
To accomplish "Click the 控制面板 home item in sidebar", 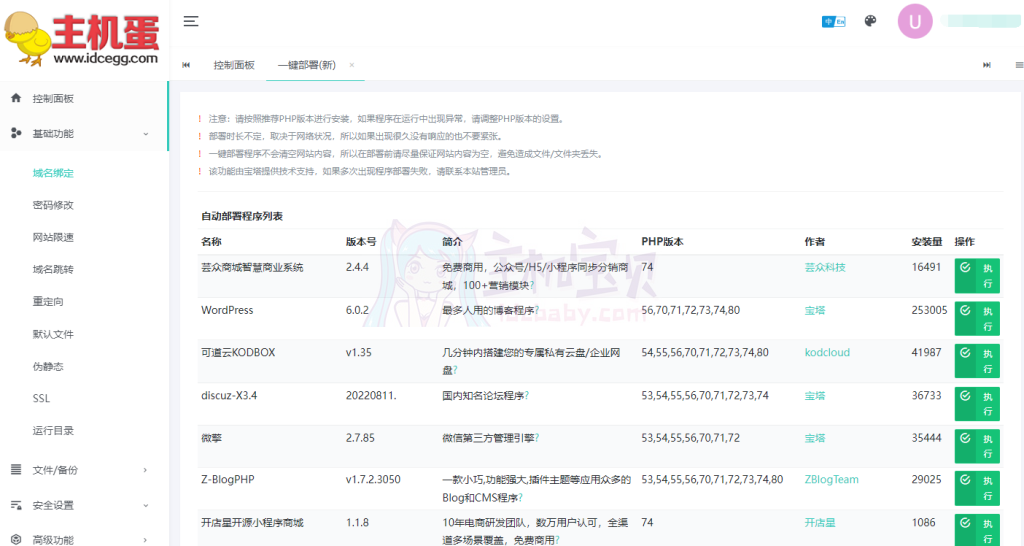I will [52, 99].
